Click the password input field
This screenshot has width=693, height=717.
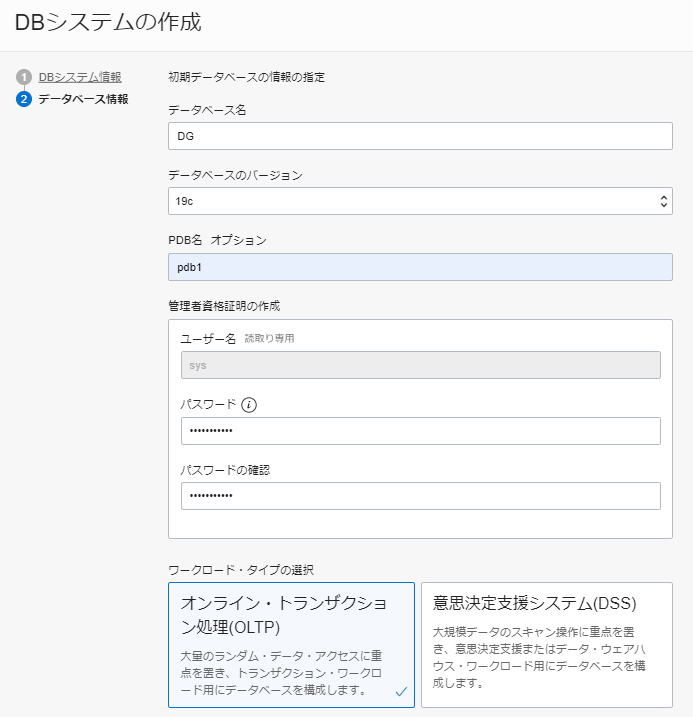tap(420, 431)
